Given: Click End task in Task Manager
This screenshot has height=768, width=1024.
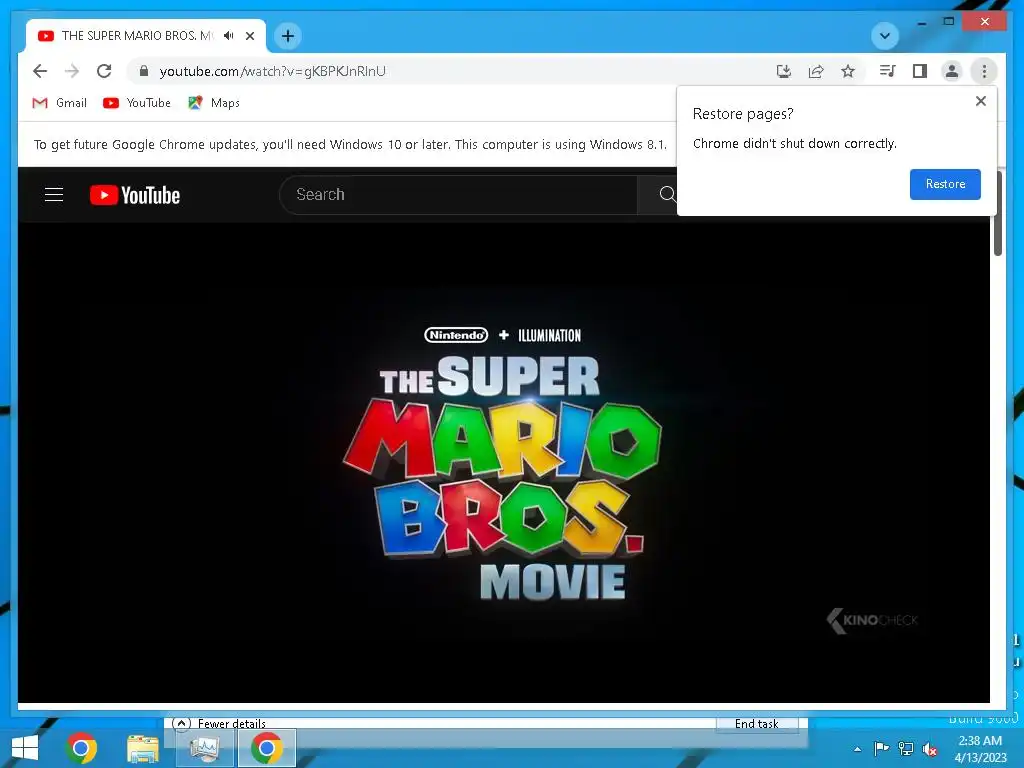Looking at the screenshot, I should [757, 724].
